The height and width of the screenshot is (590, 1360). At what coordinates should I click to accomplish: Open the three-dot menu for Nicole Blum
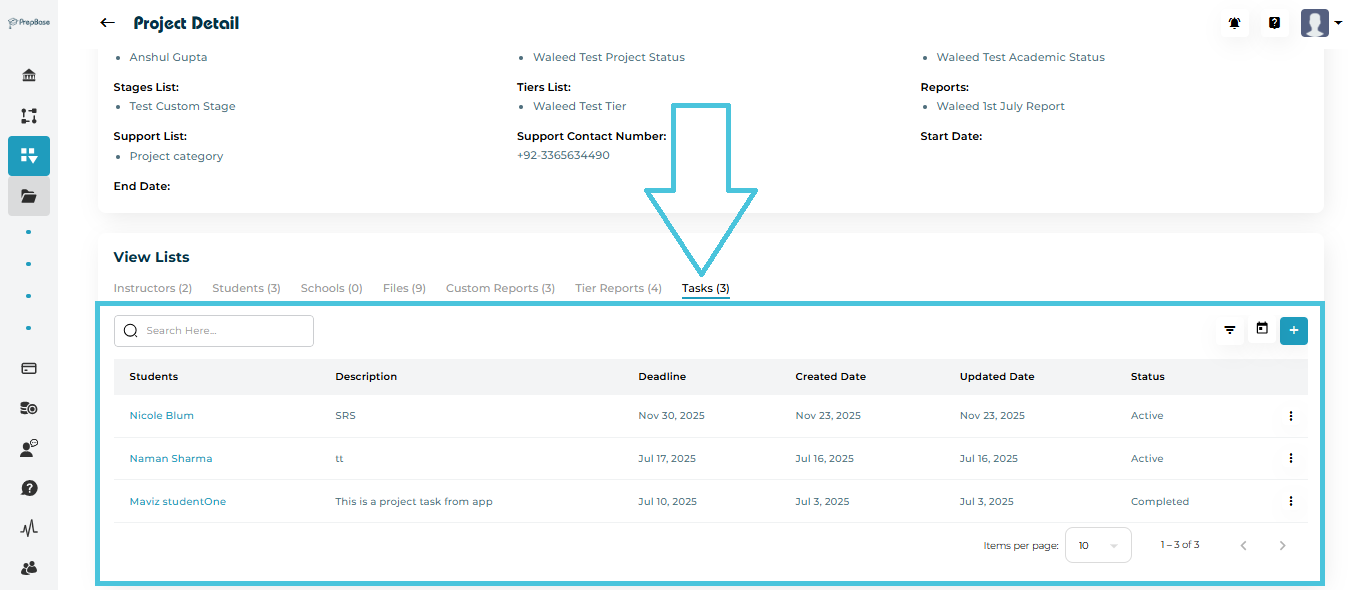(x=1291, y=416)
